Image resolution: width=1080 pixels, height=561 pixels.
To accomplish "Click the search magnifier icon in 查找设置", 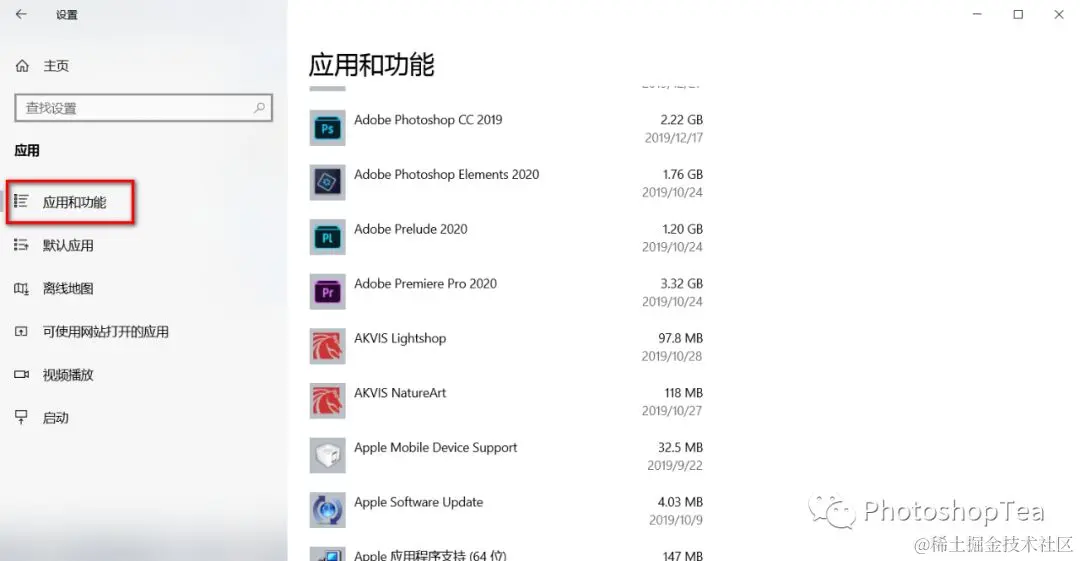I will [x=259, y=108].
